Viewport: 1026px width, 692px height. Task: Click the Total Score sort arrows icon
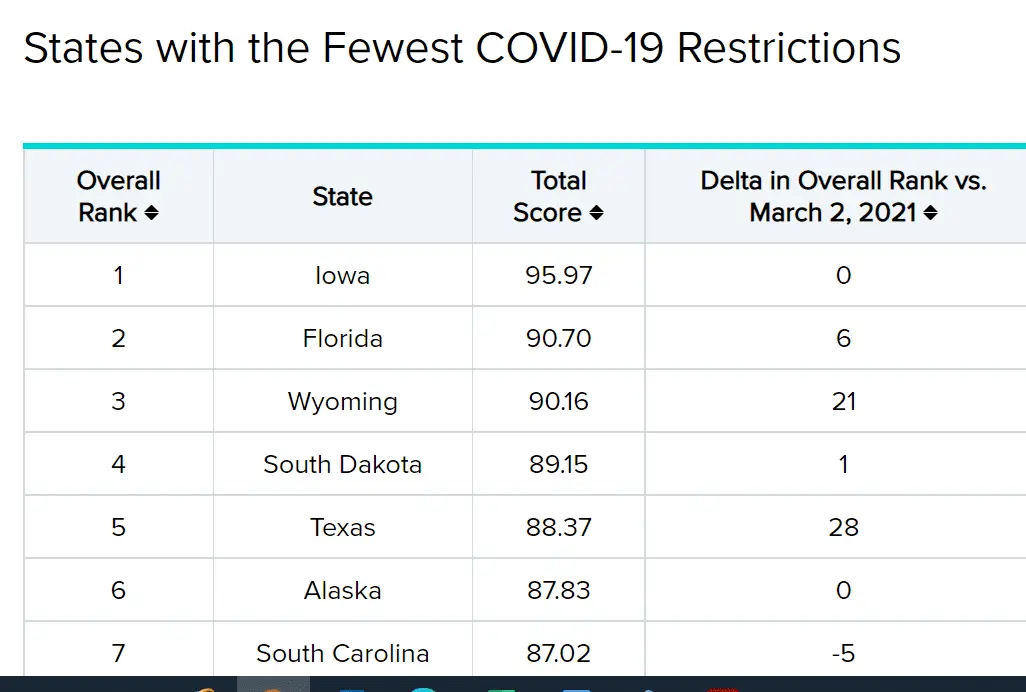pyautogui.click(x=596, y=214)
